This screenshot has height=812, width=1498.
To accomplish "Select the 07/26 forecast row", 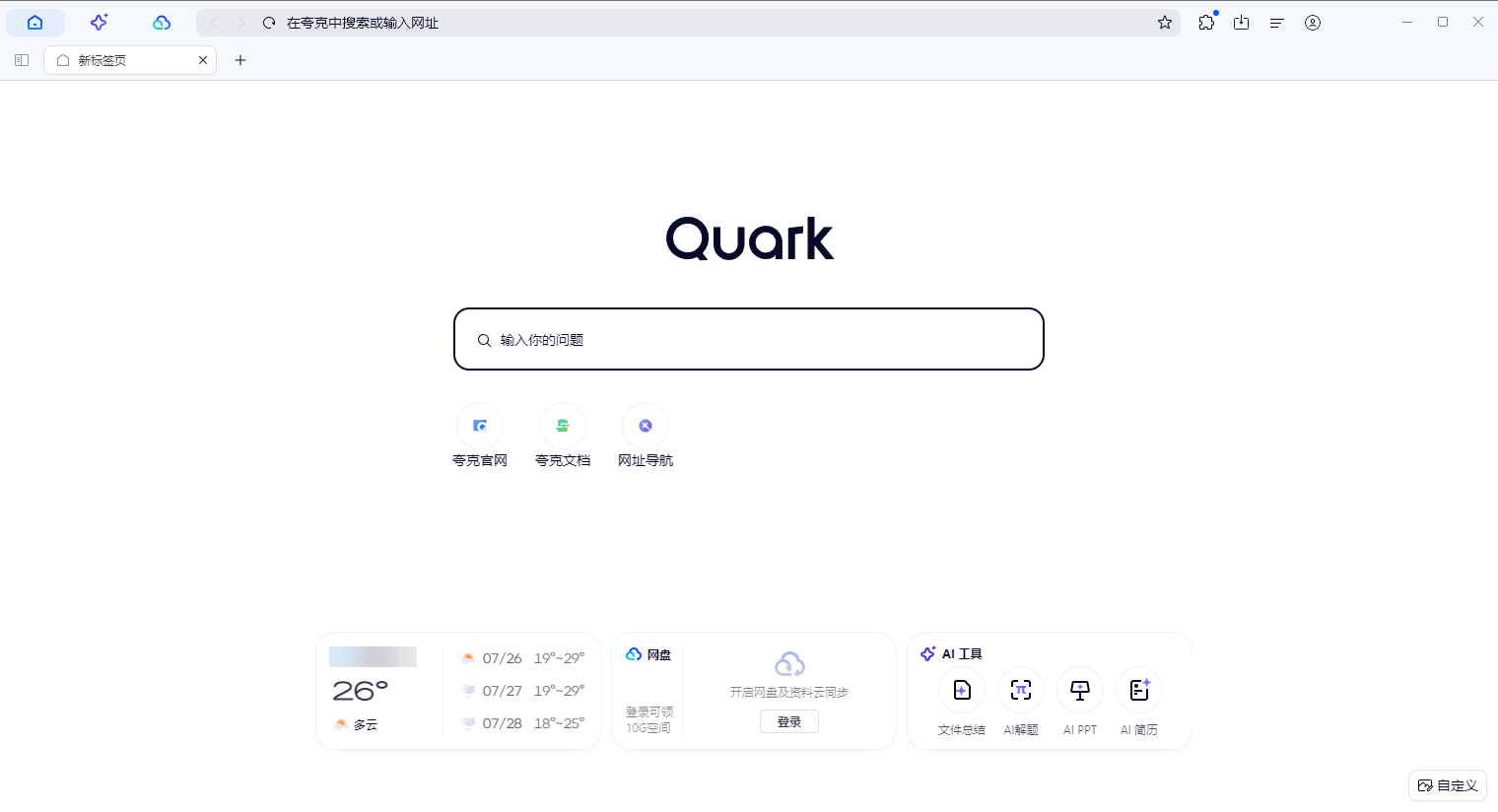I will 522,658.
